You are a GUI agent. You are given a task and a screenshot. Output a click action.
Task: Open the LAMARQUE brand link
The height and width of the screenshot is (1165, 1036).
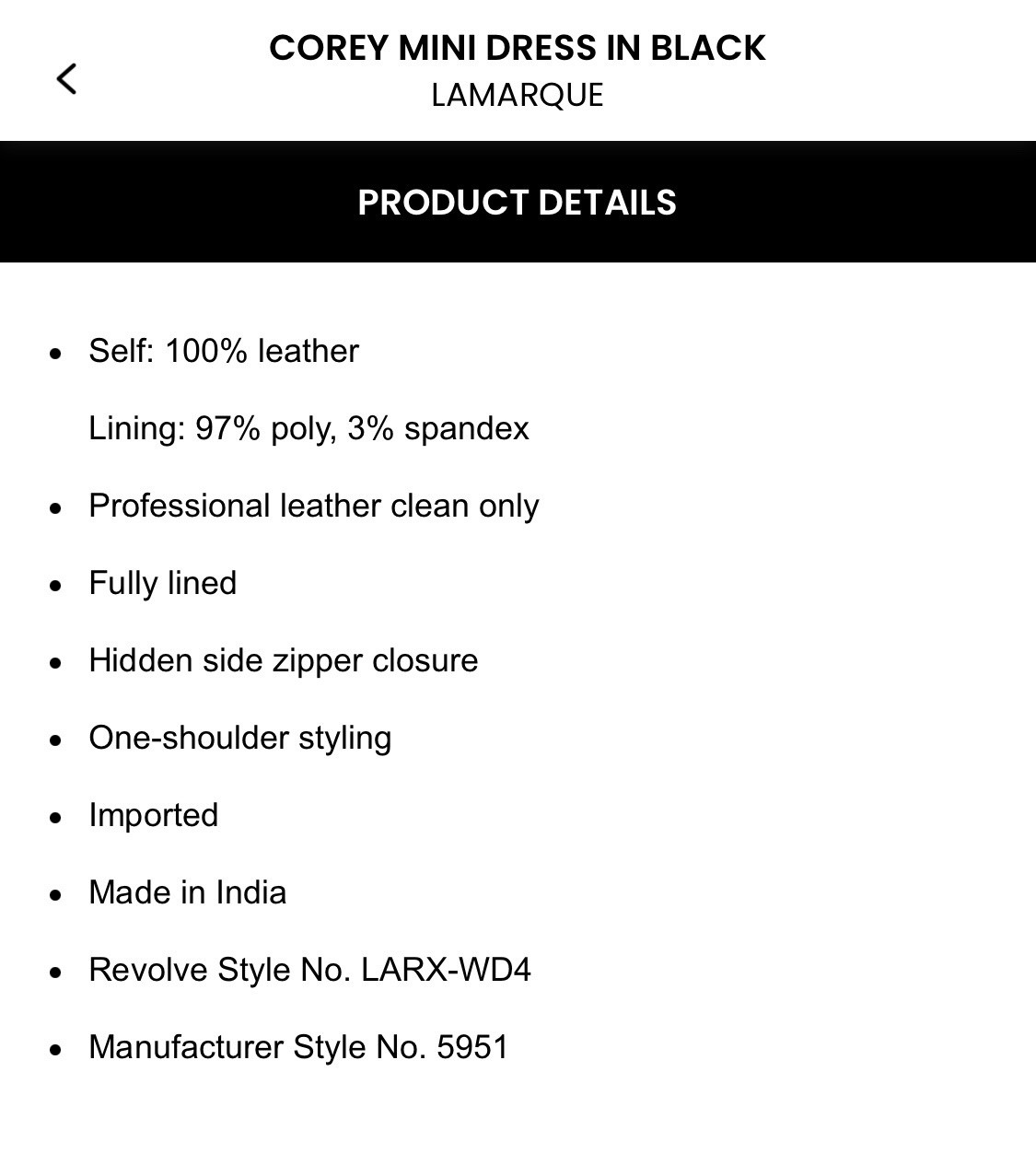tap(517, 95)
